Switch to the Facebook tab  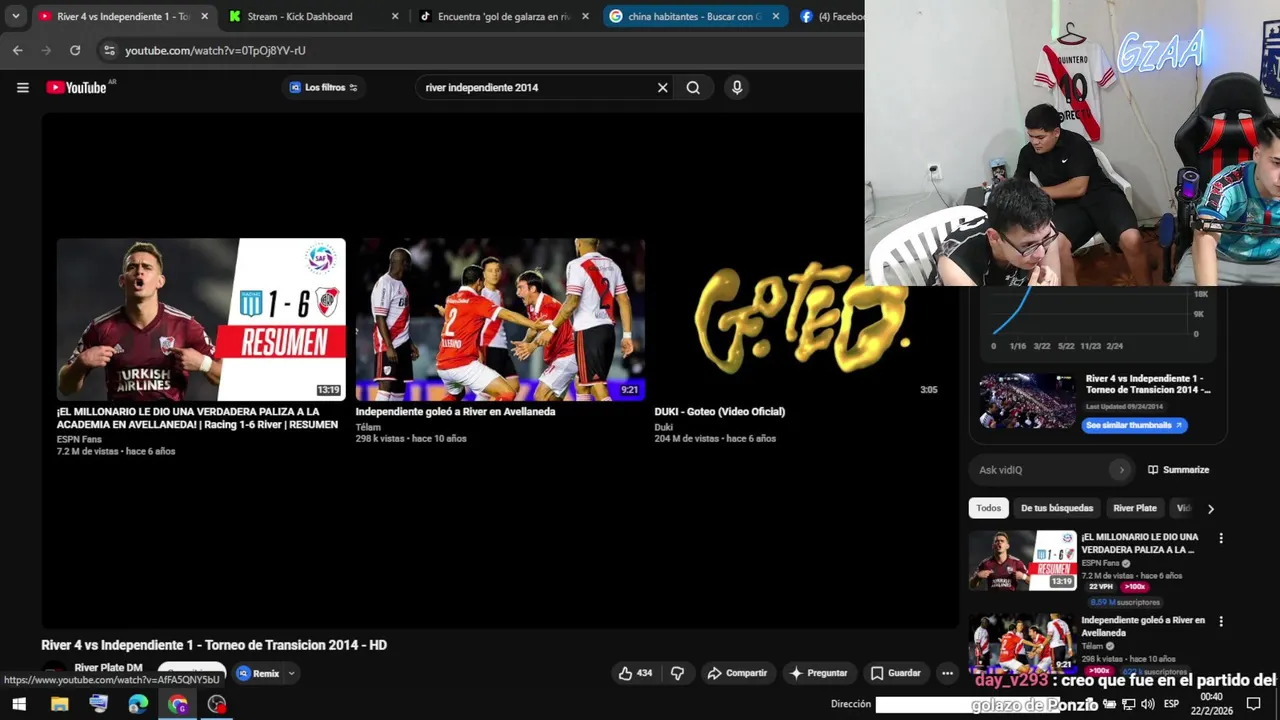[832, 16]
